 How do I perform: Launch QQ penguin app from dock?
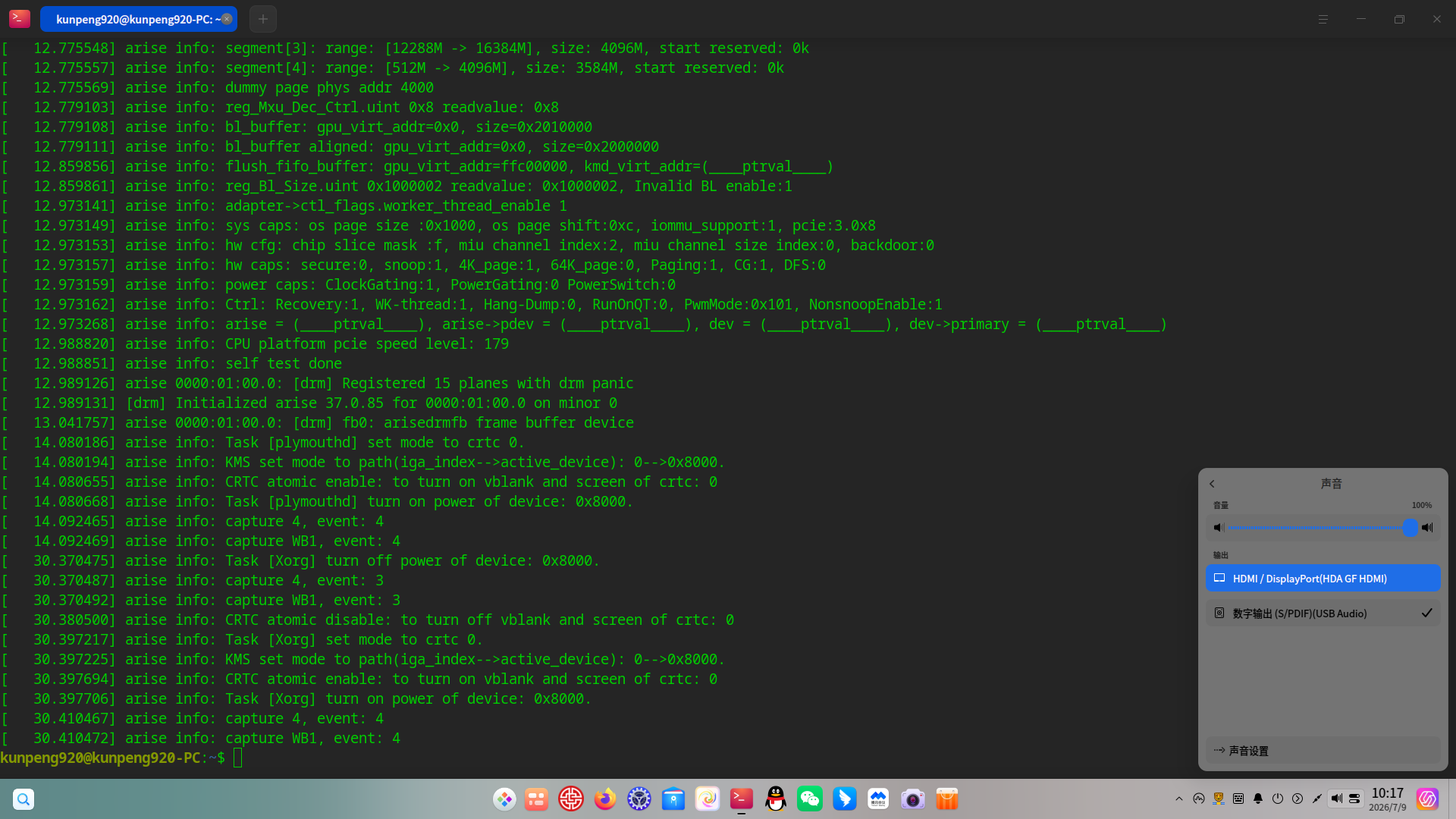pos(776,799)
